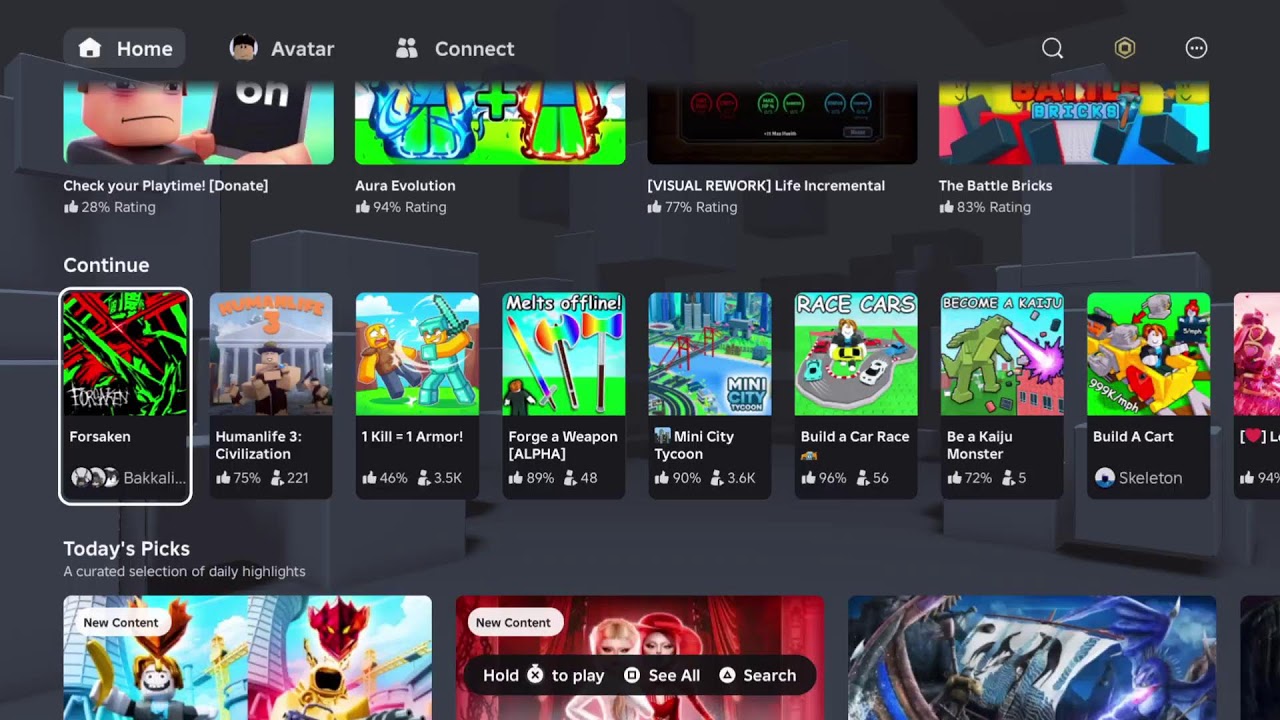Click the 94% Rating label

pyautogui.click(x=401, y=207)
